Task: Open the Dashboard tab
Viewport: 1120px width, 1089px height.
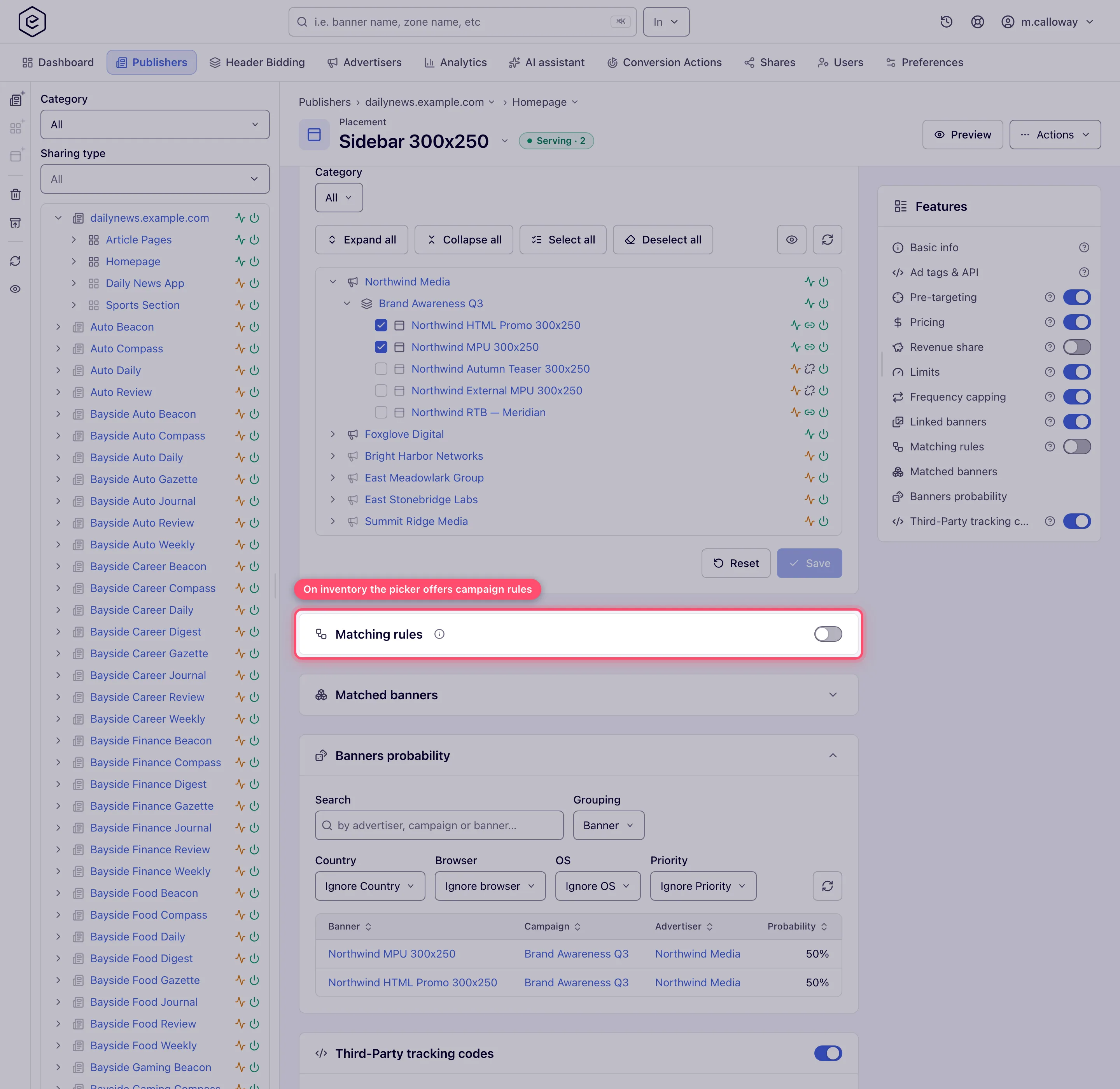Action: (58, 62)
